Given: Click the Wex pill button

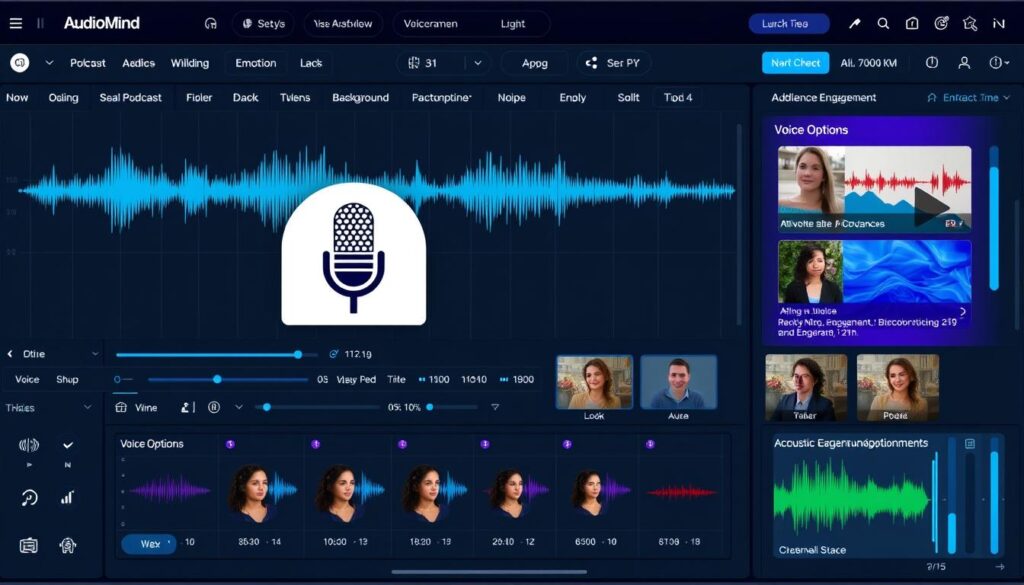Looking at the screenshot, I should (x=149, y=543).
